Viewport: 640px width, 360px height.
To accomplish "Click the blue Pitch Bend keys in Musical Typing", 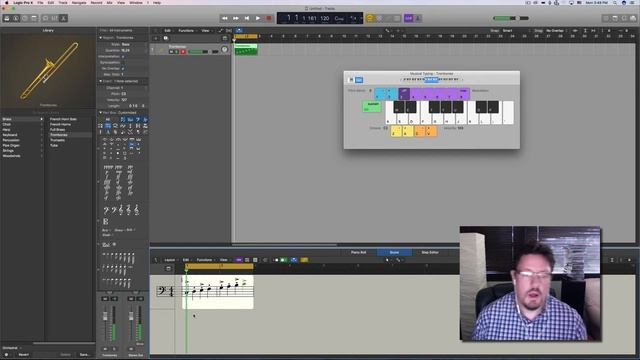I will (x=386, y=94).
